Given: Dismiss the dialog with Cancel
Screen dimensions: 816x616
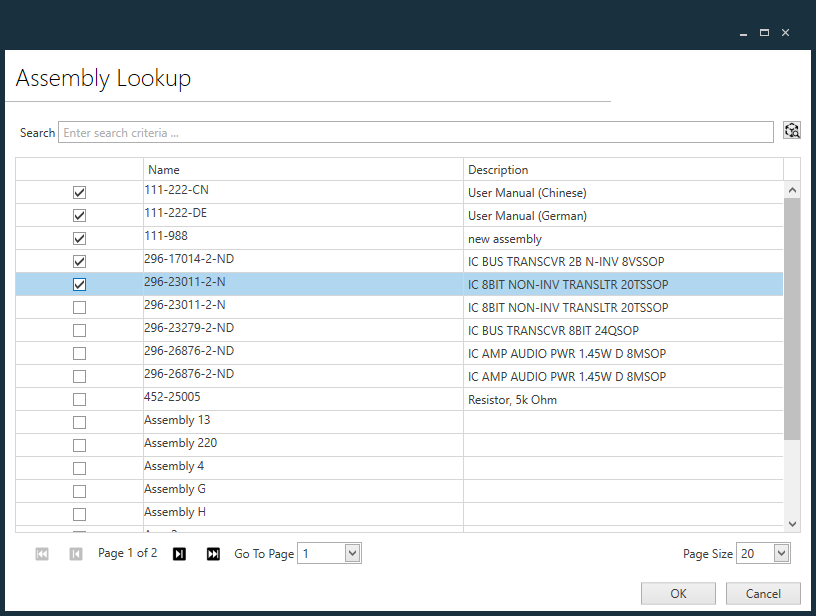Looking at the screenshot, I should click(x=763, y=593).
